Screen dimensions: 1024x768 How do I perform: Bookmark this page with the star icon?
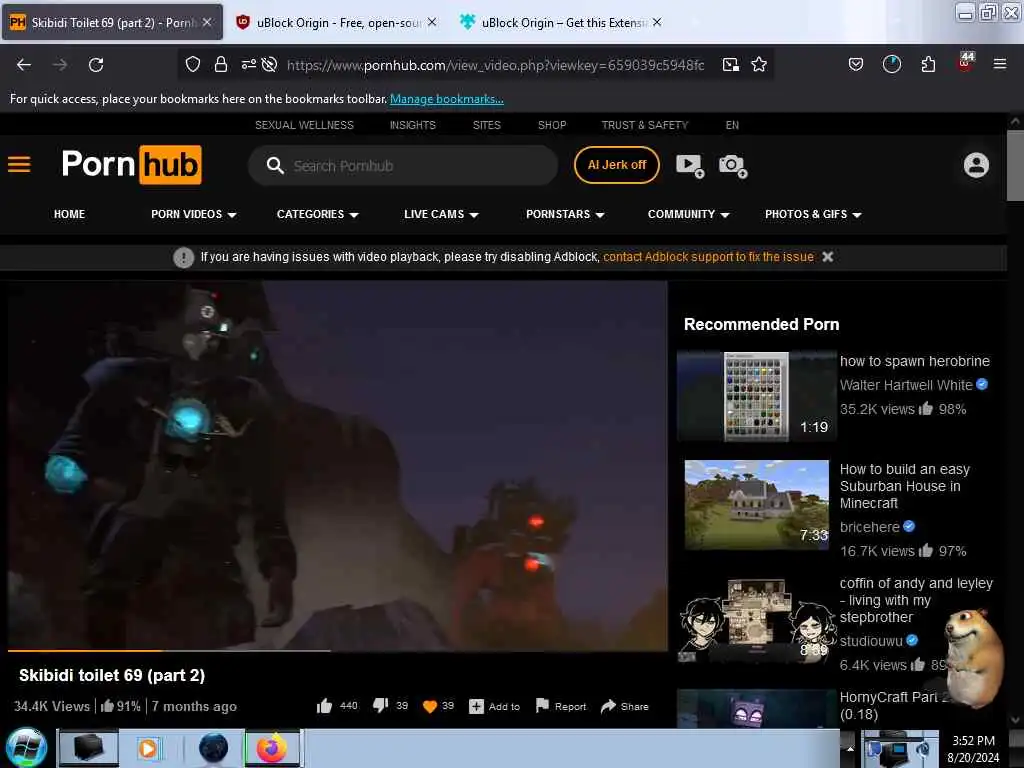coord(759,64)
